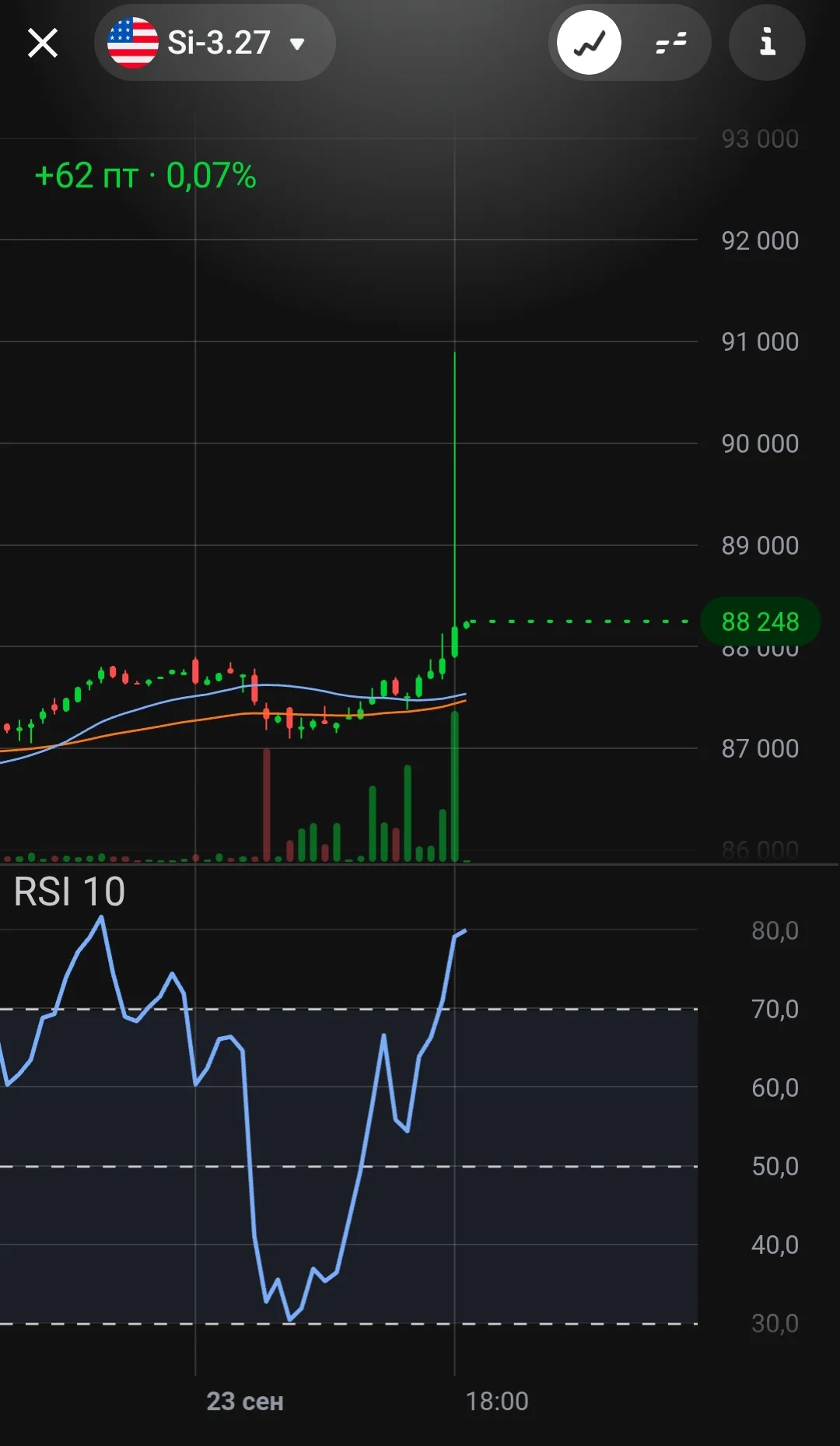Tap the RSI 30,0 scale label

[x=775, y=1323]
